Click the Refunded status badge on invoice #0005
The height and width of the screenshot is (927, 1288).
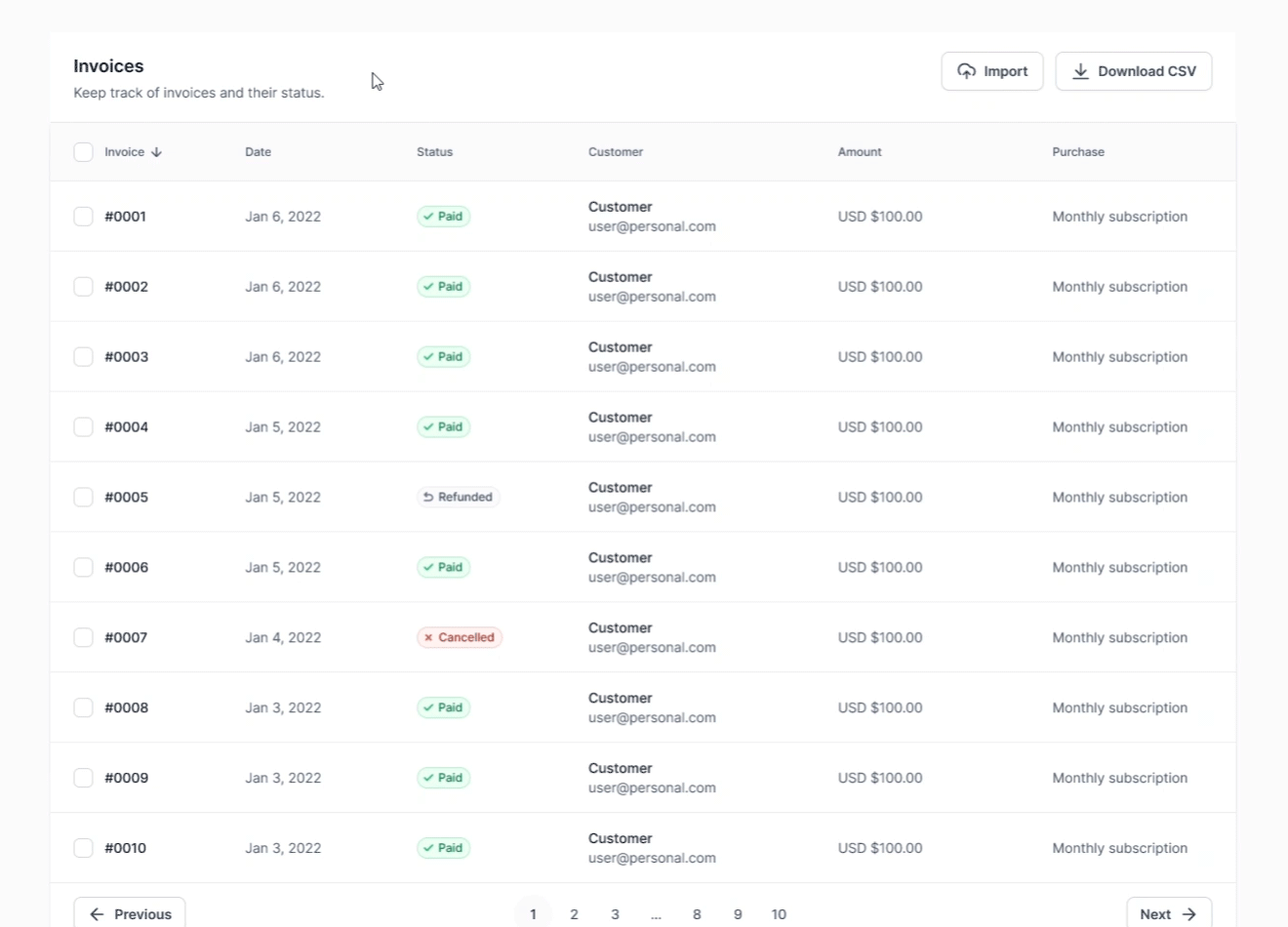pos(458,497)
